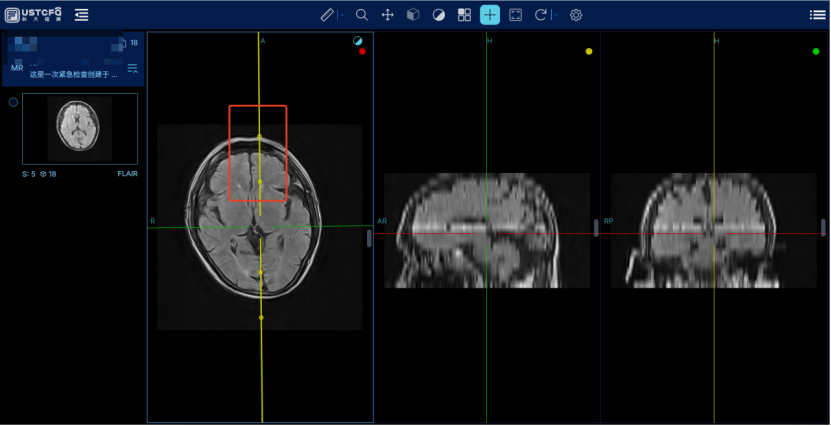Expand the rotate options dropdown arrow
831x426 pixels.
coord(555,15)
